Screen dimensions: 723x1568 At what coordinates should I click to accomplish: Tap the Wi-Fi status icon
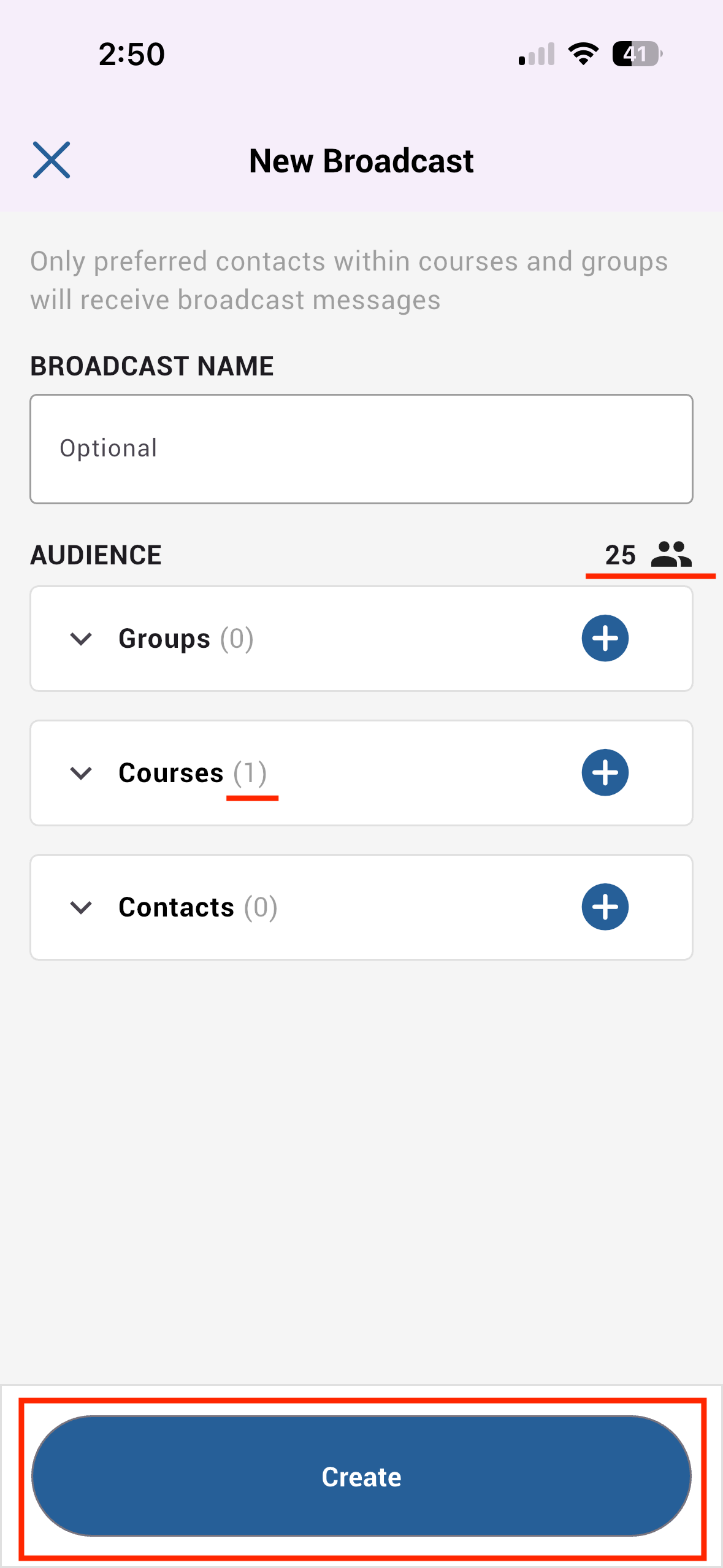tap(583, 54)
